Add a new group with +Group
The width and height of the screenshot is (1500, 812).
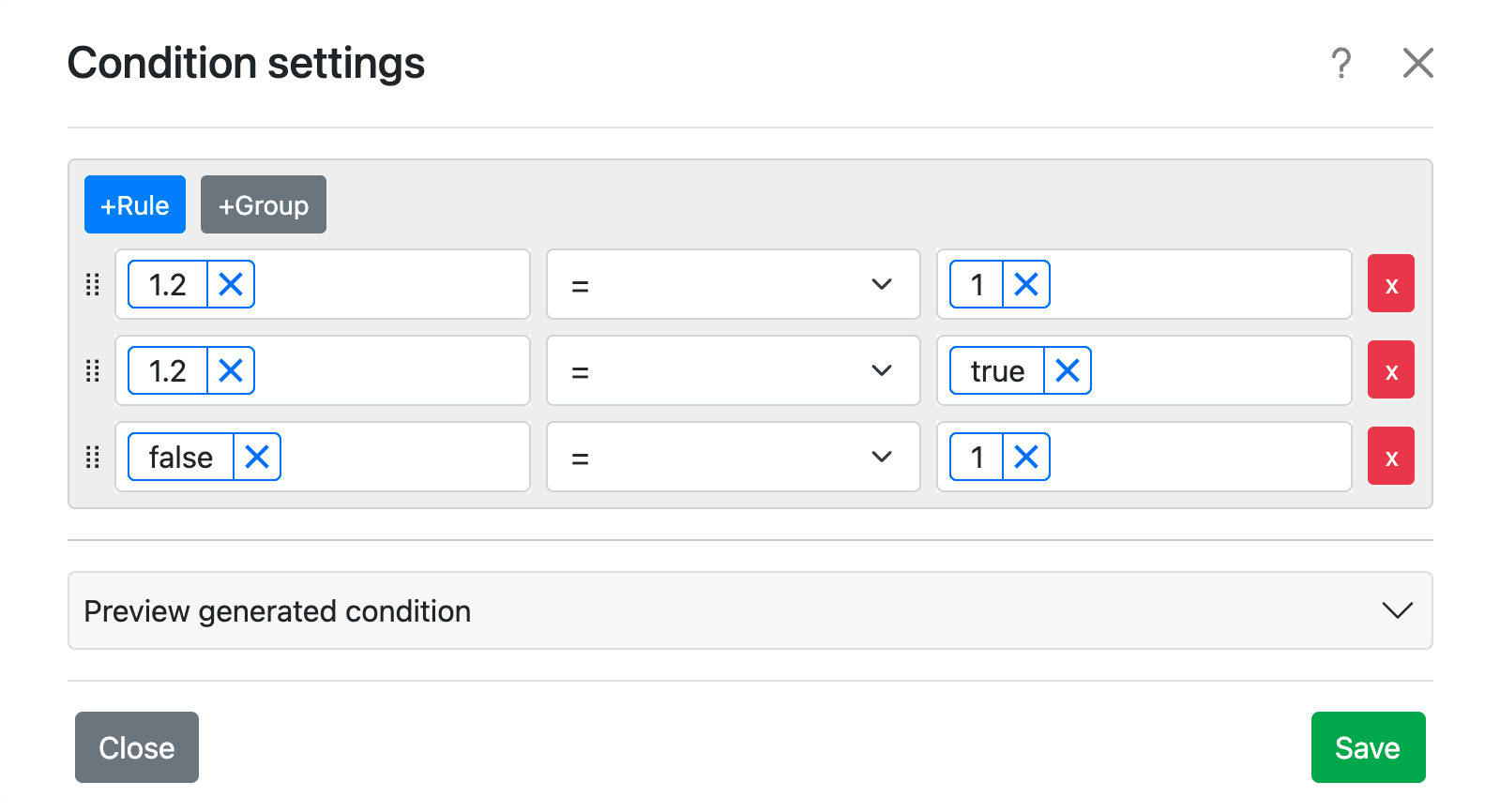[x=264, y=204]
